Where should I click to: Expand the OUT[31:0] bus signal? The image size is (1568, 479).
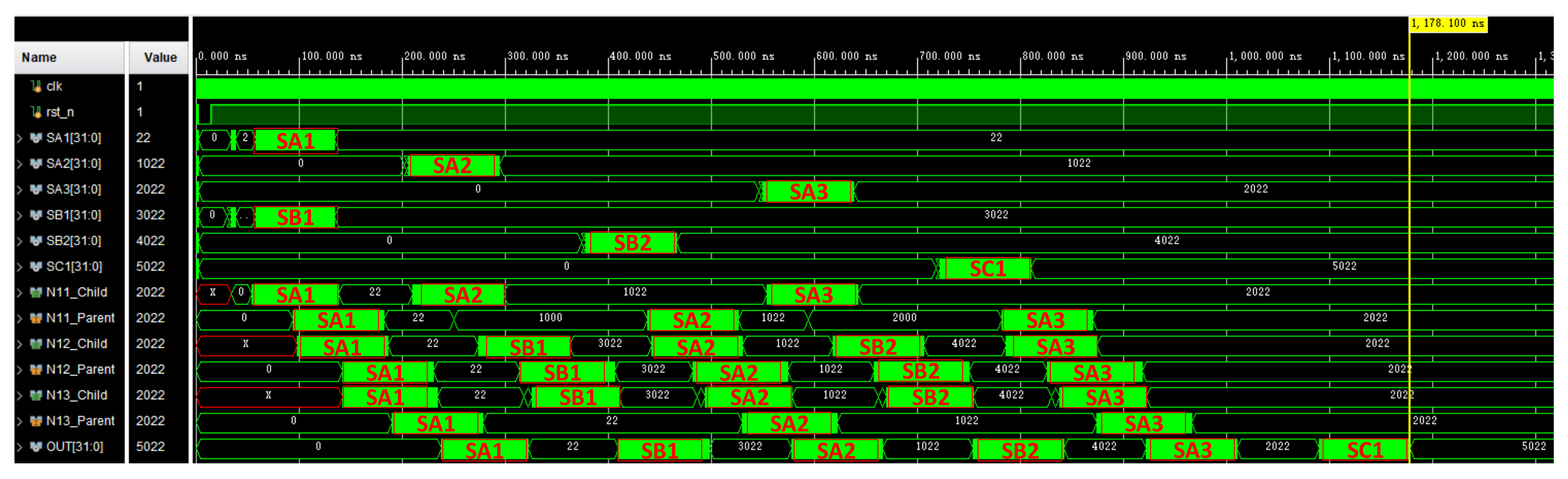(20, 447)
